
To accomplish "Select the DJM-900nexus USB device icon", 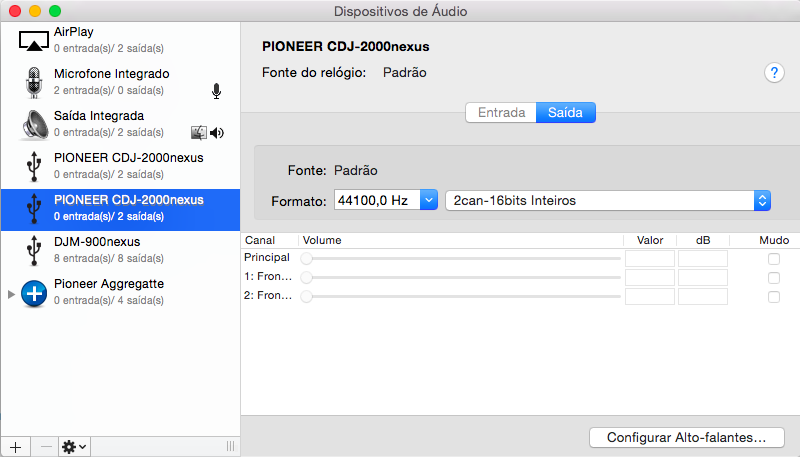I will (34, 250).
